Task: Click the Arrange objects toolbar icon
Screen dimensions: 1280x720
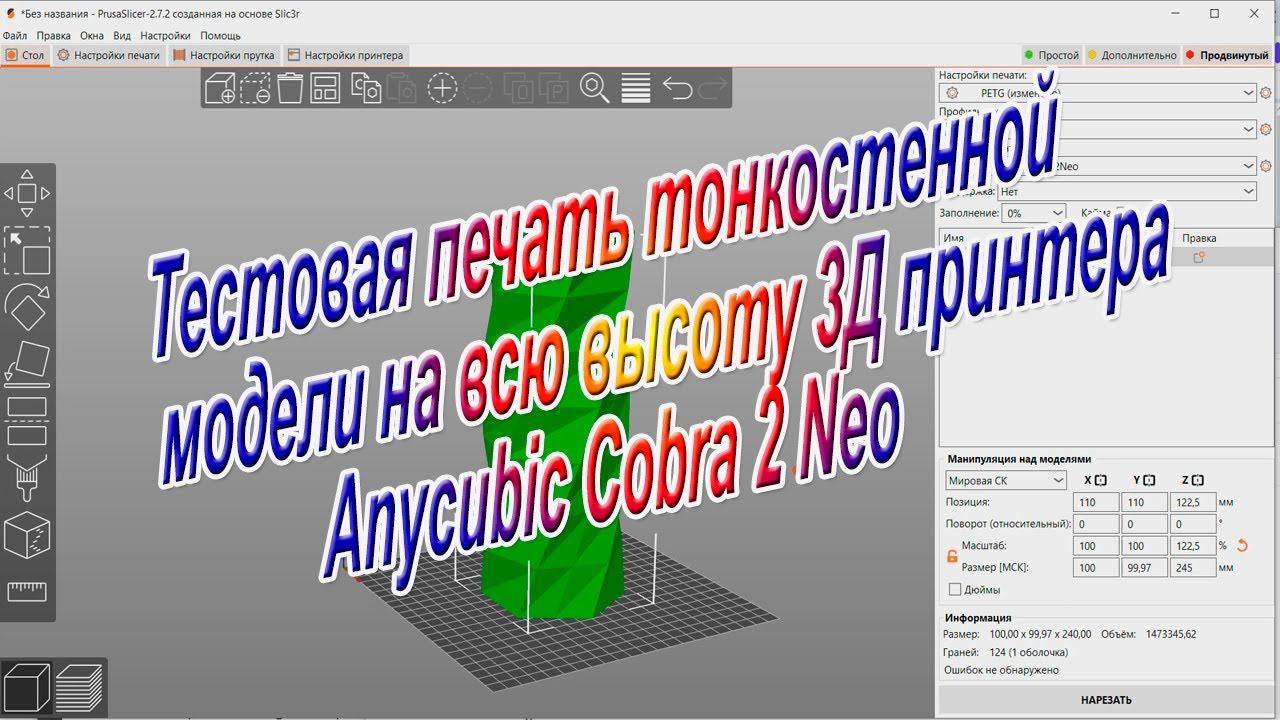Action: pos(325,88)
